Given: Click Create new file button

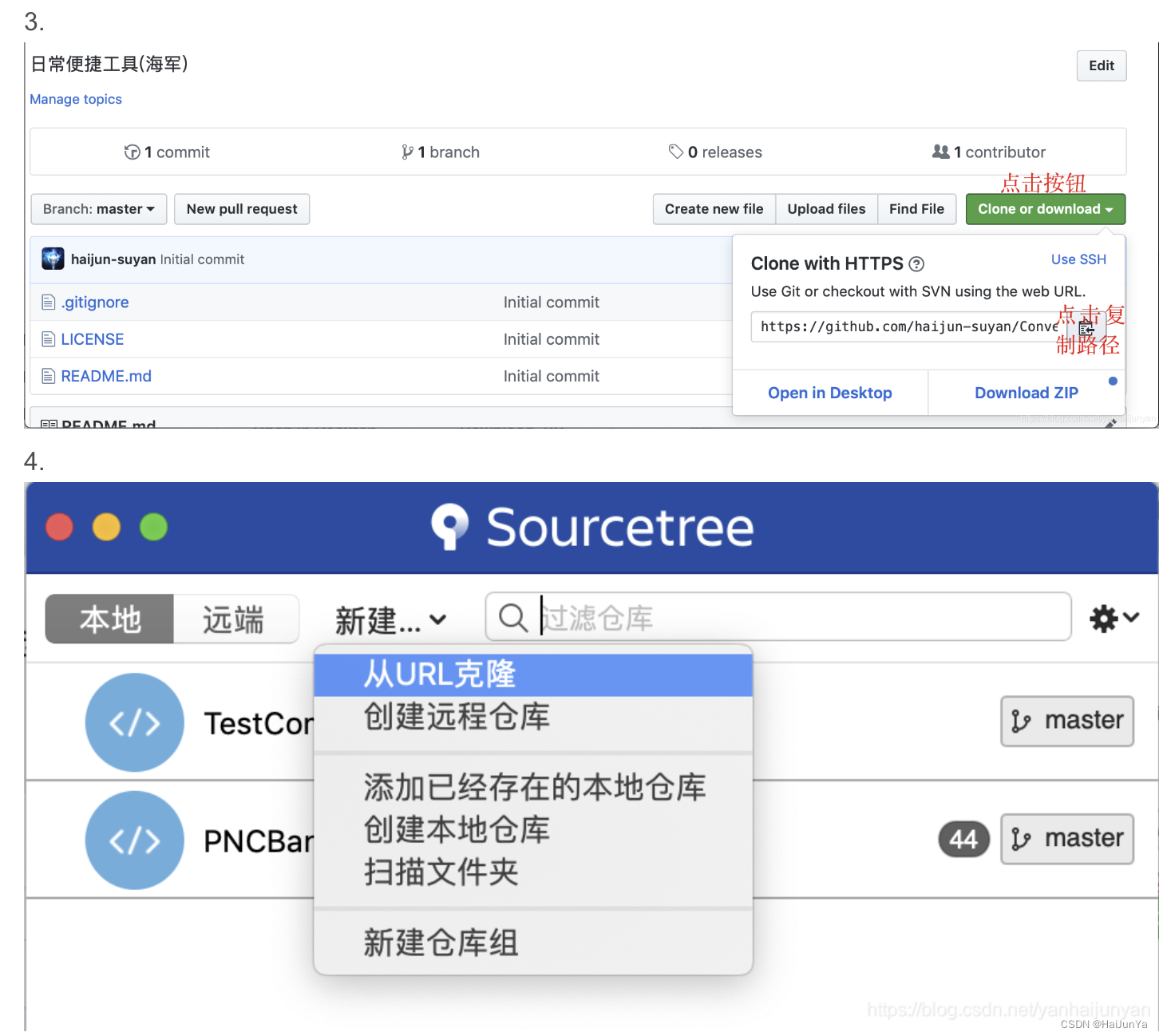Looking at the screenshot, I should [714, 209].
